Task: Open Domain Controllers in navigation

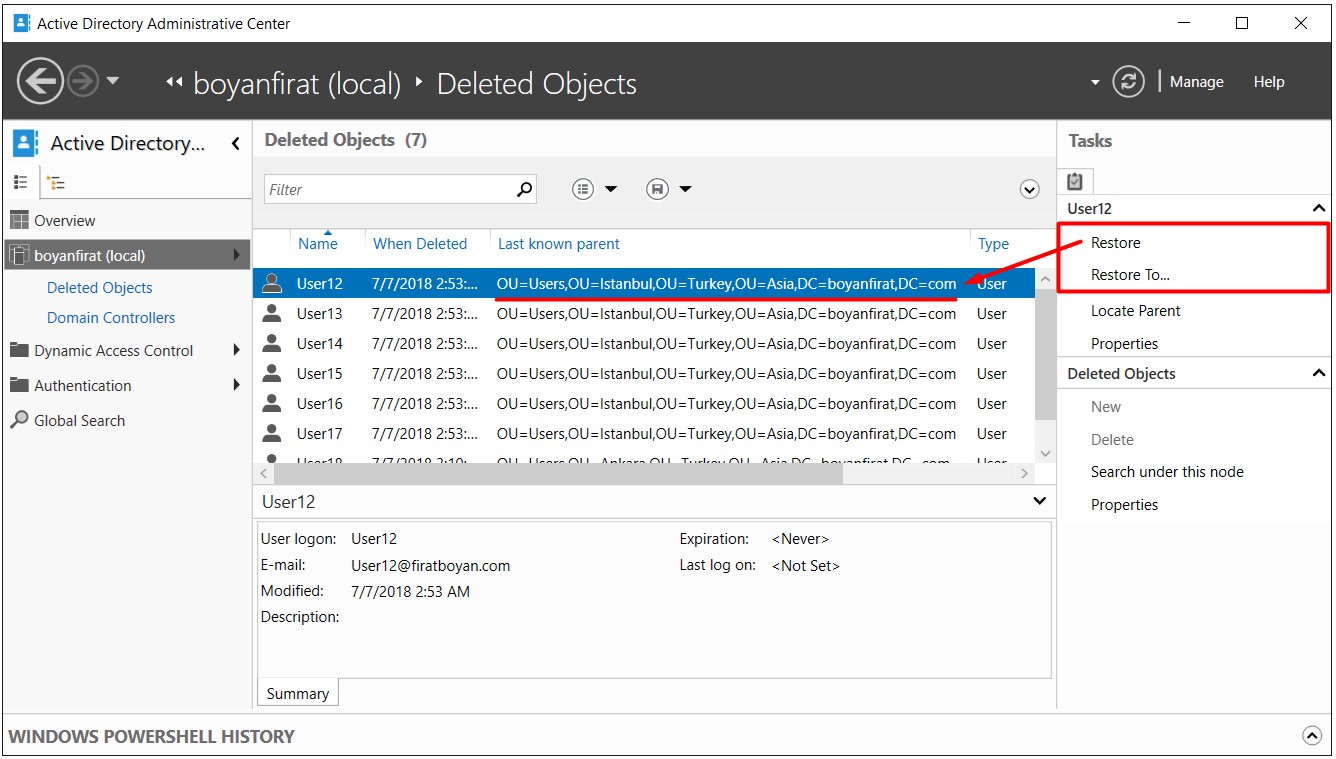Action: pyautogui.click(x=111, y=317)
